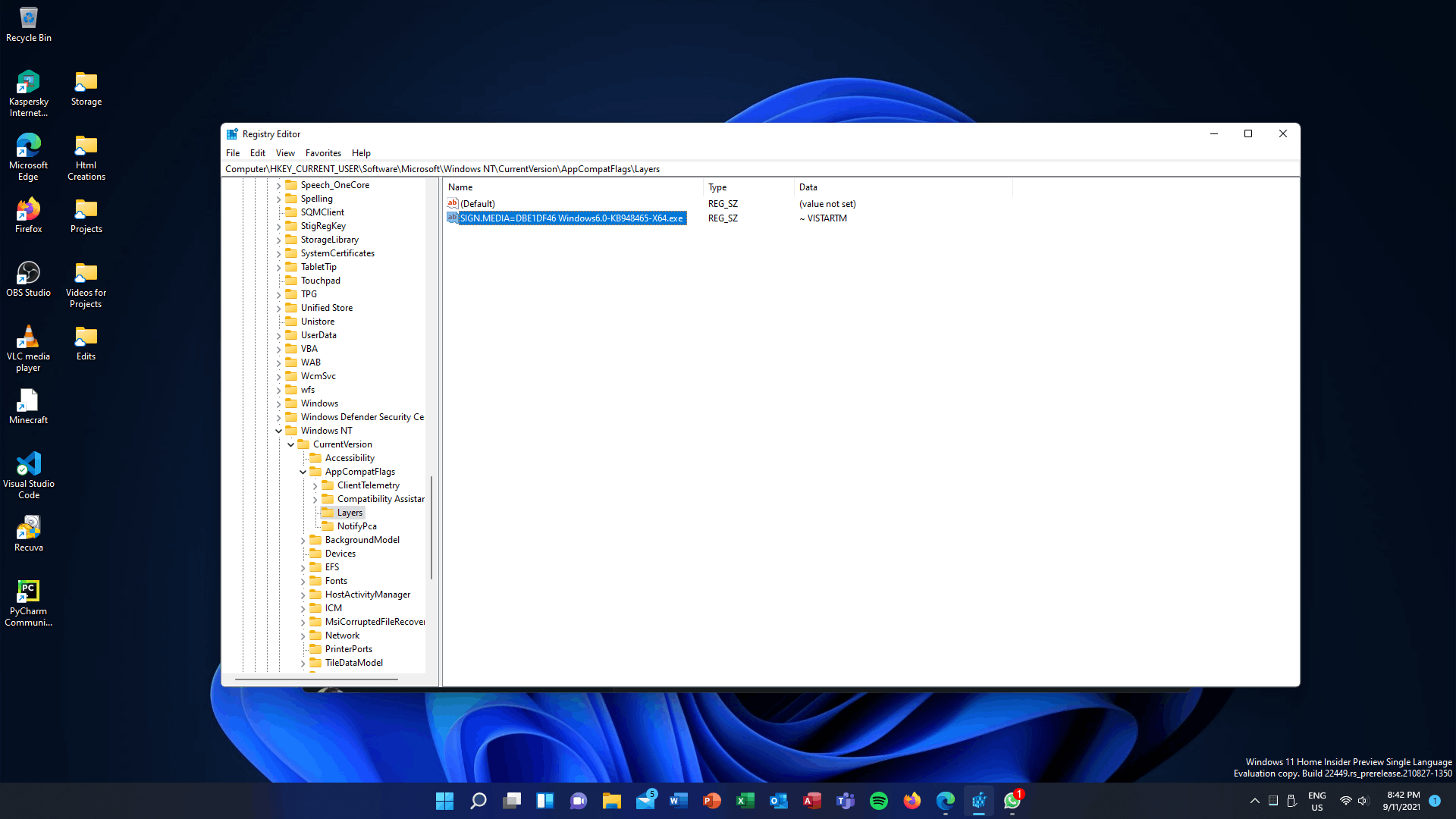The image size is (1456, 819).
Task: Open Videos for Projects folder
Action: coord(86,284)
